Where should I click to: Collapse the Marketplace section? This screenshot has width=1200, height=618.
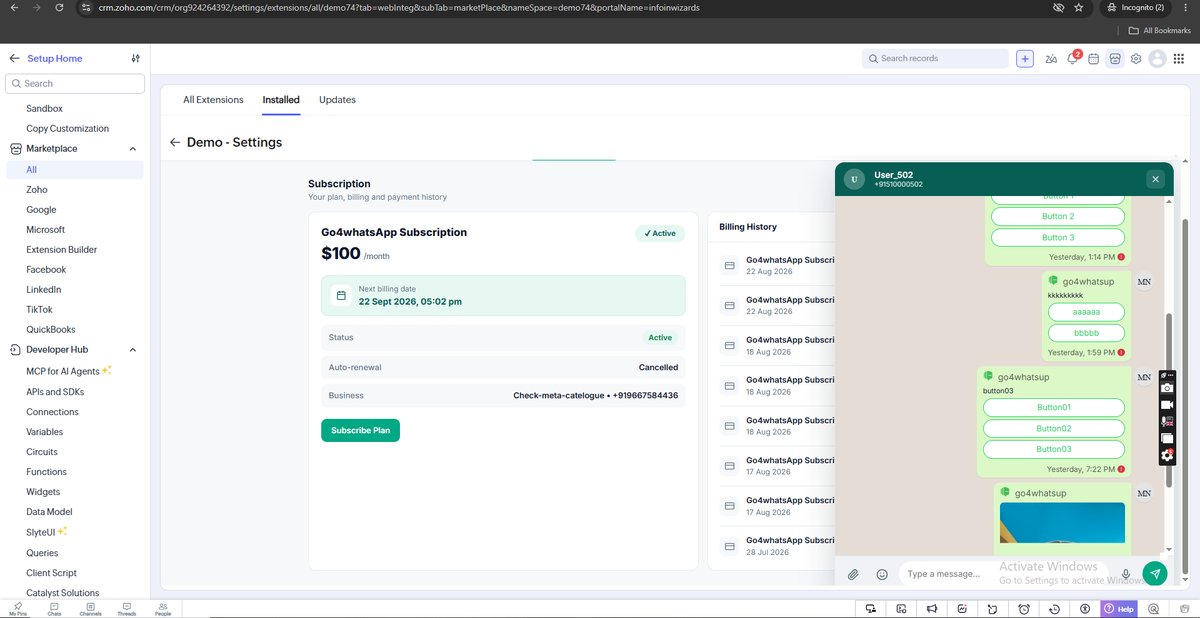coord(133,149)
